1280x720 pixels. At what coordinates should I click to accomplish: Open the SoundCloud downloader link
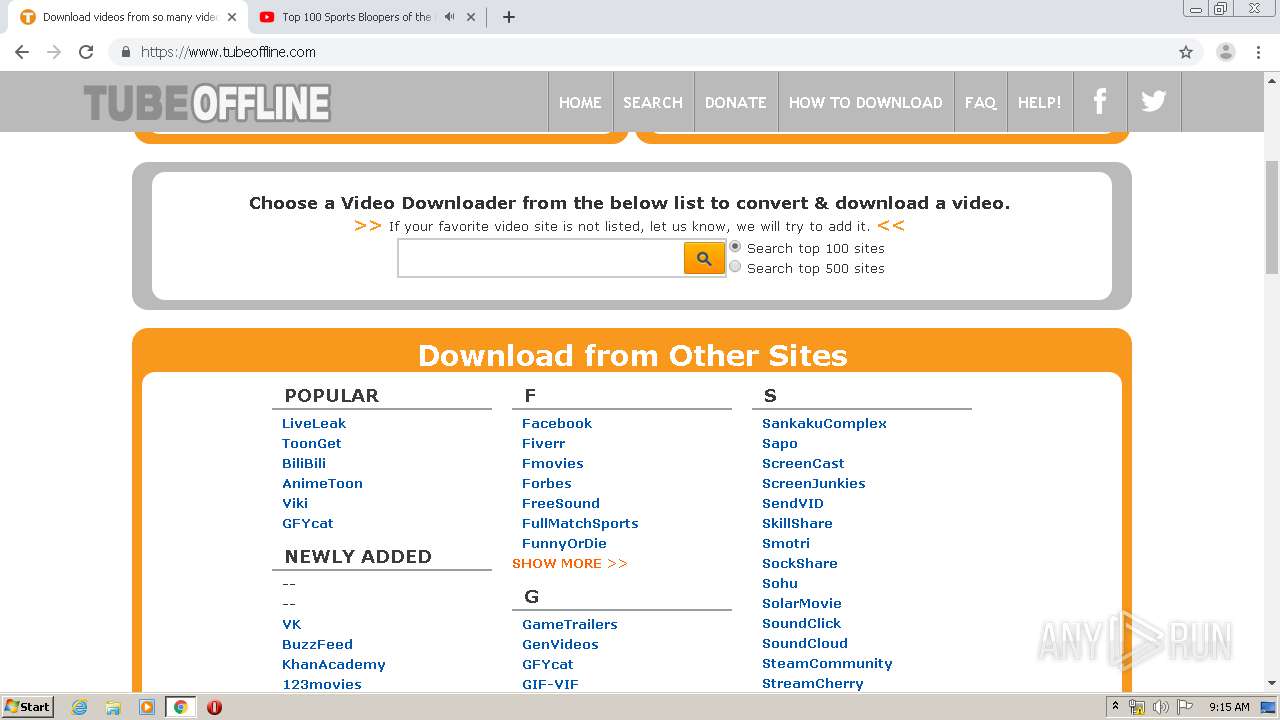805,643
